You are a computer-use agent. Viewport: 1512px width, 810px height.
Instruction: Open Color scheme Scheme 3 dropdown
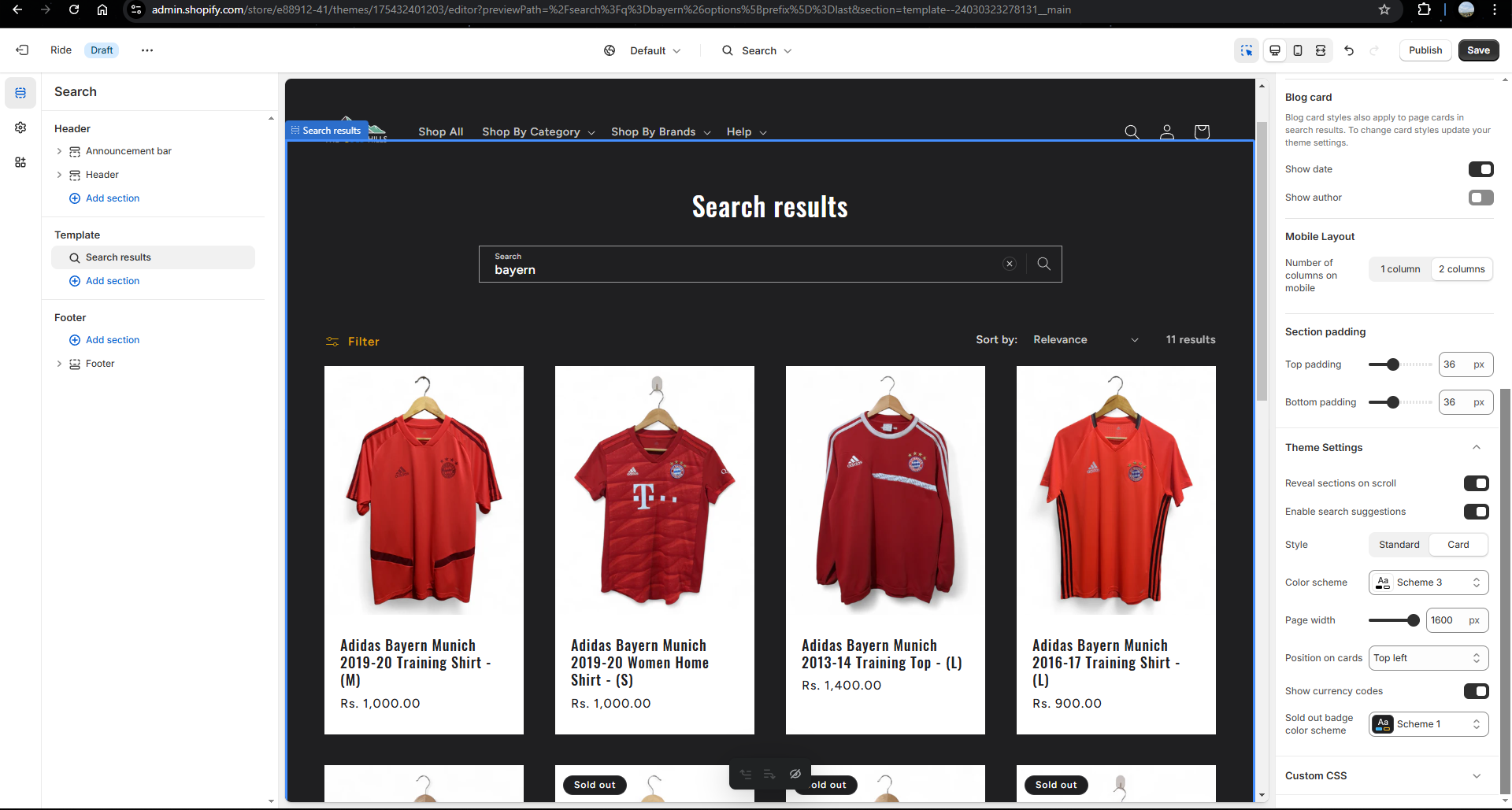tap(1429, 583)
